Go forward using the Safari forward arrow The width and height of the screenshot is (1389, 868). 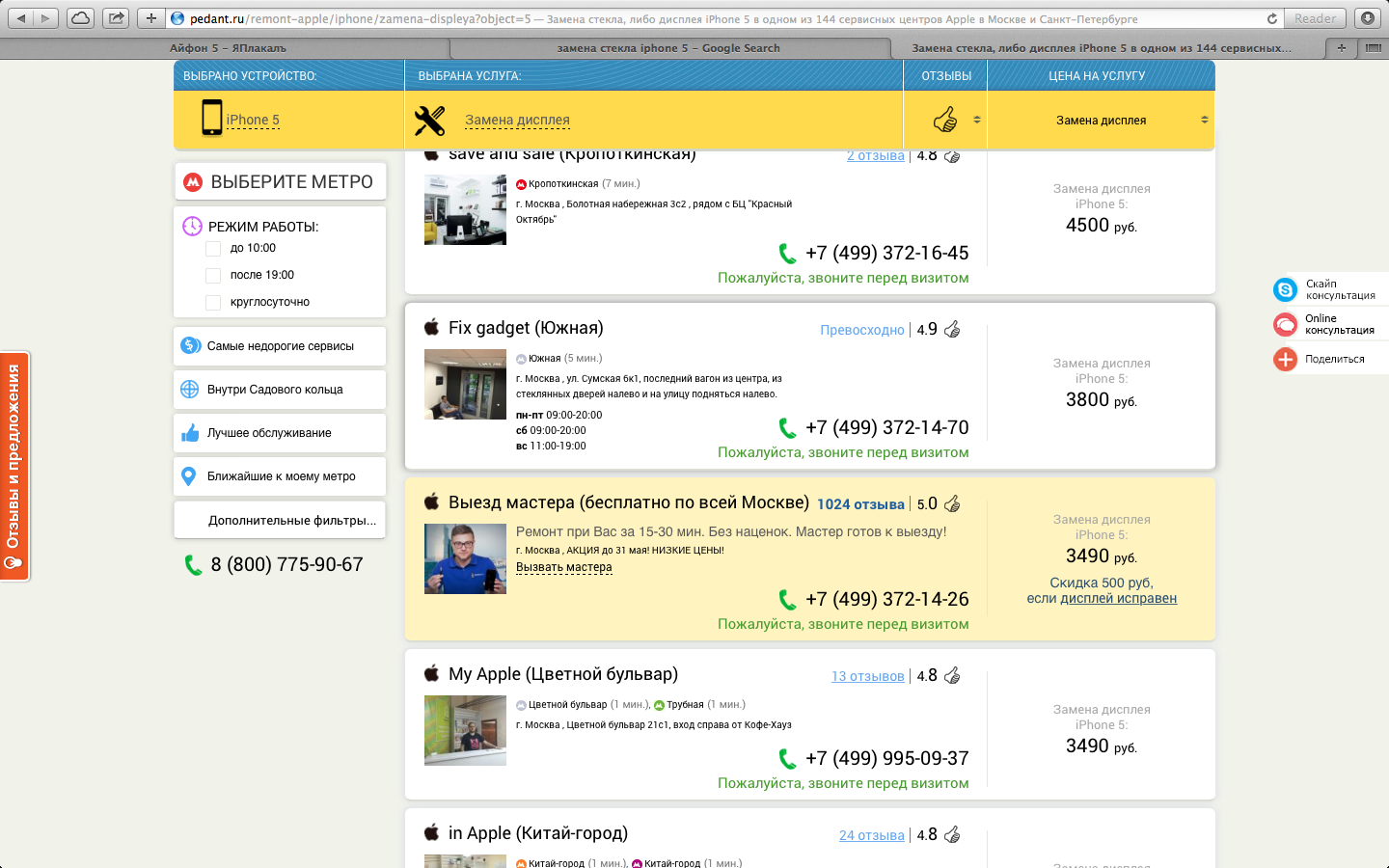46,18
